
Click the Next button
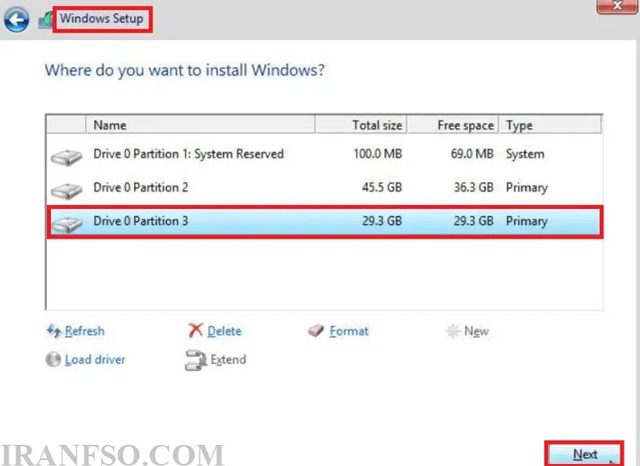click(x=584, y=454)
